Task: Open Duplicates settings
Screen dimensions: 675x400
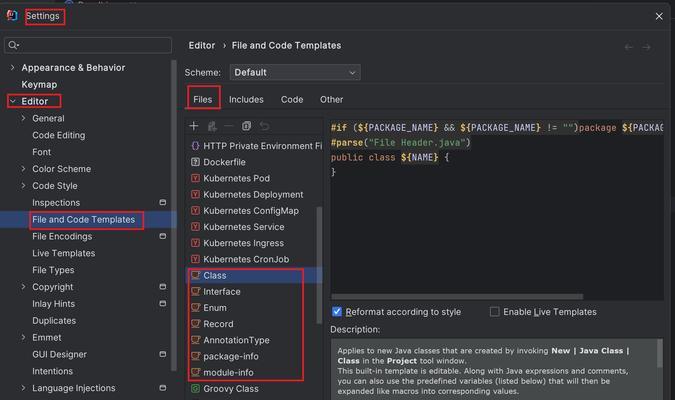Action: pos(54,321)
